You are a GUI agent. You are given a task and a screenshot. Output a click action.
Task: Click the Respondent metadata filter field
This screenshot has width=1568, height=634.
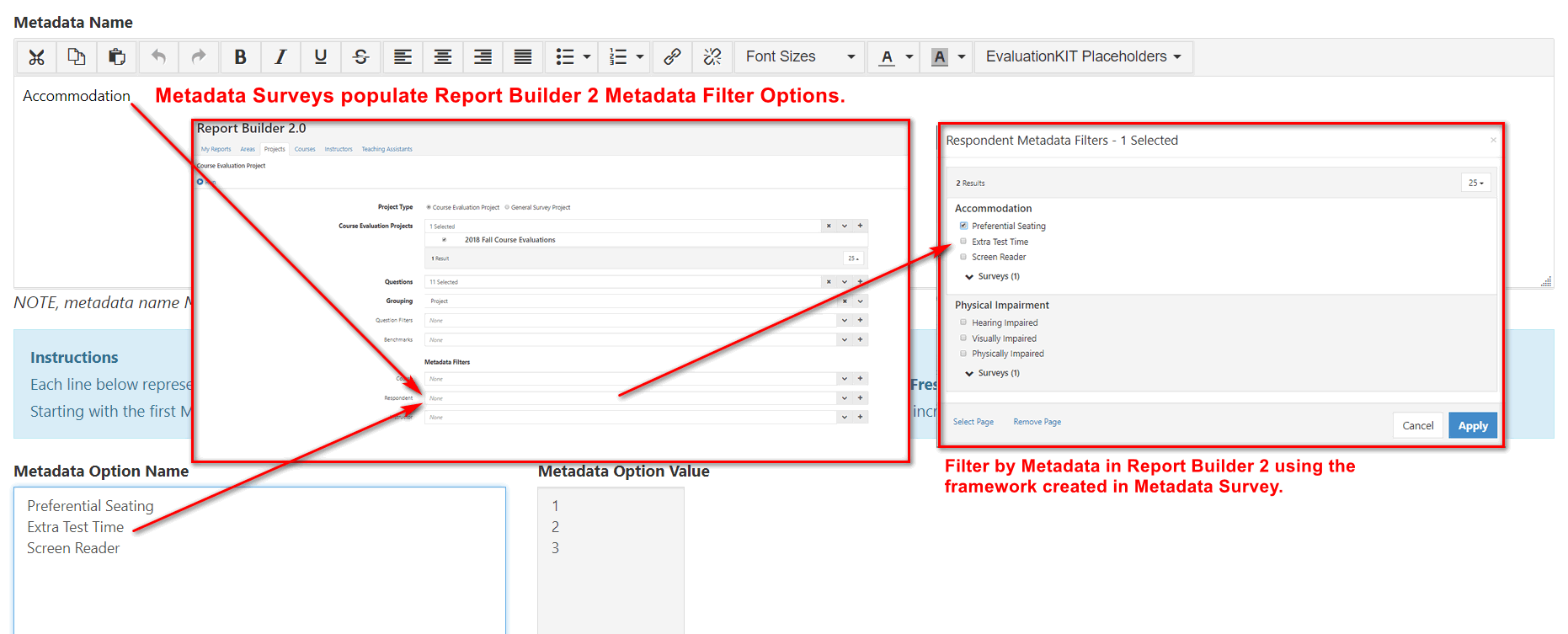[x=631, y=397]
